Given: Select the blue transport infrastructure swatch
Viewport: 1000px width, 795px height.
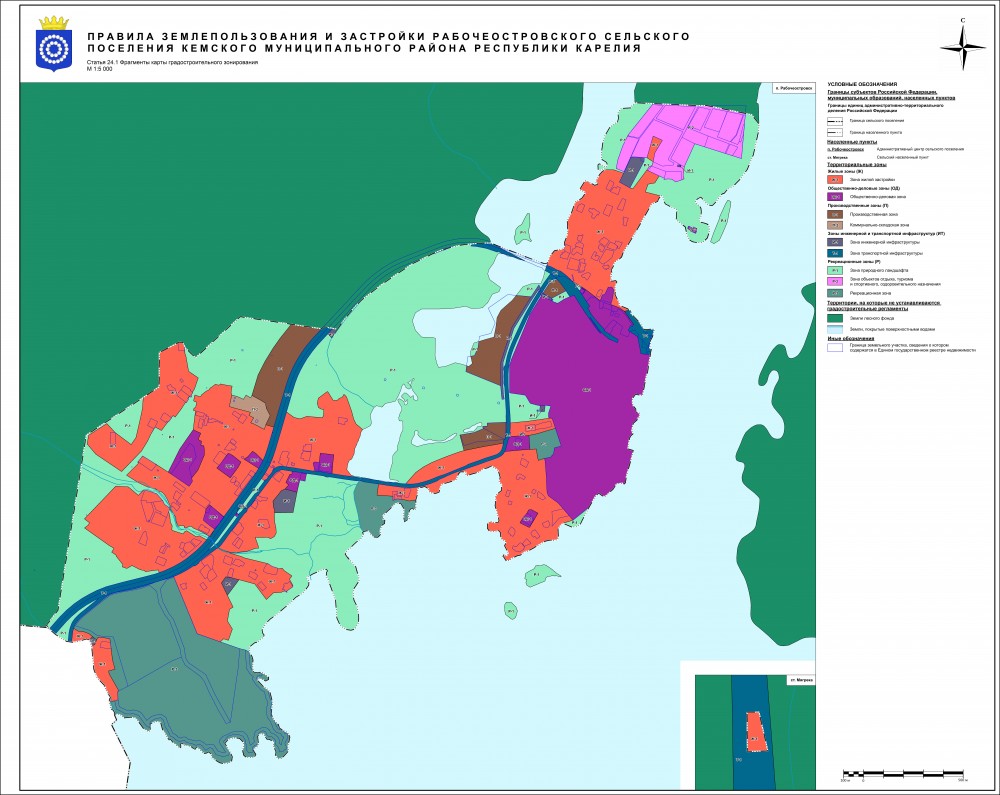Looking at the screenshot, I should point(835,254).
